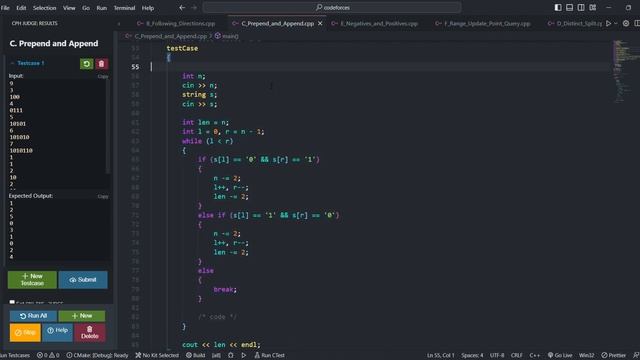Click the red Delete button
Viewport: 640px width, 360px height.
click(x=90, y=332)
